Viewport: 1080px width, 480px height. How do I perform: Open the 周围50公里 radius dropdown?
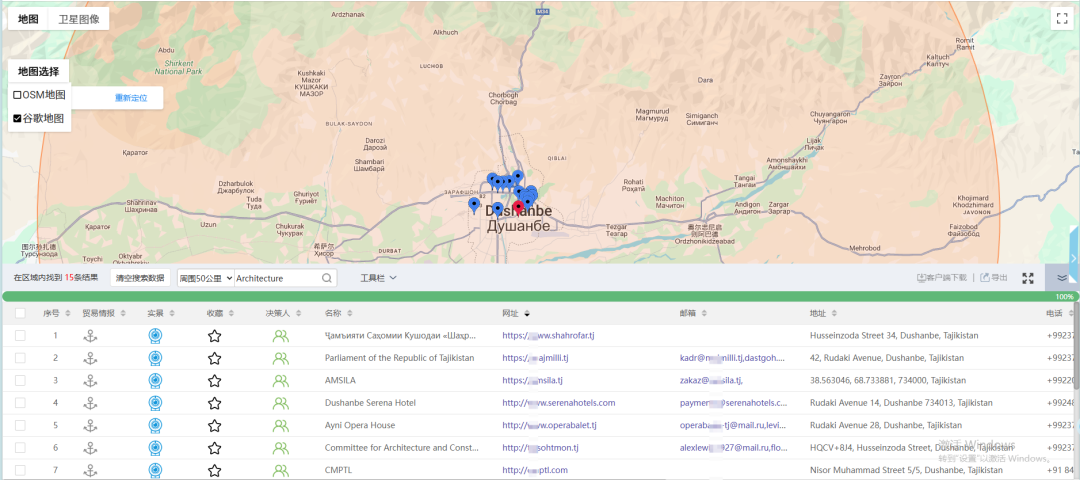[205, 278]
